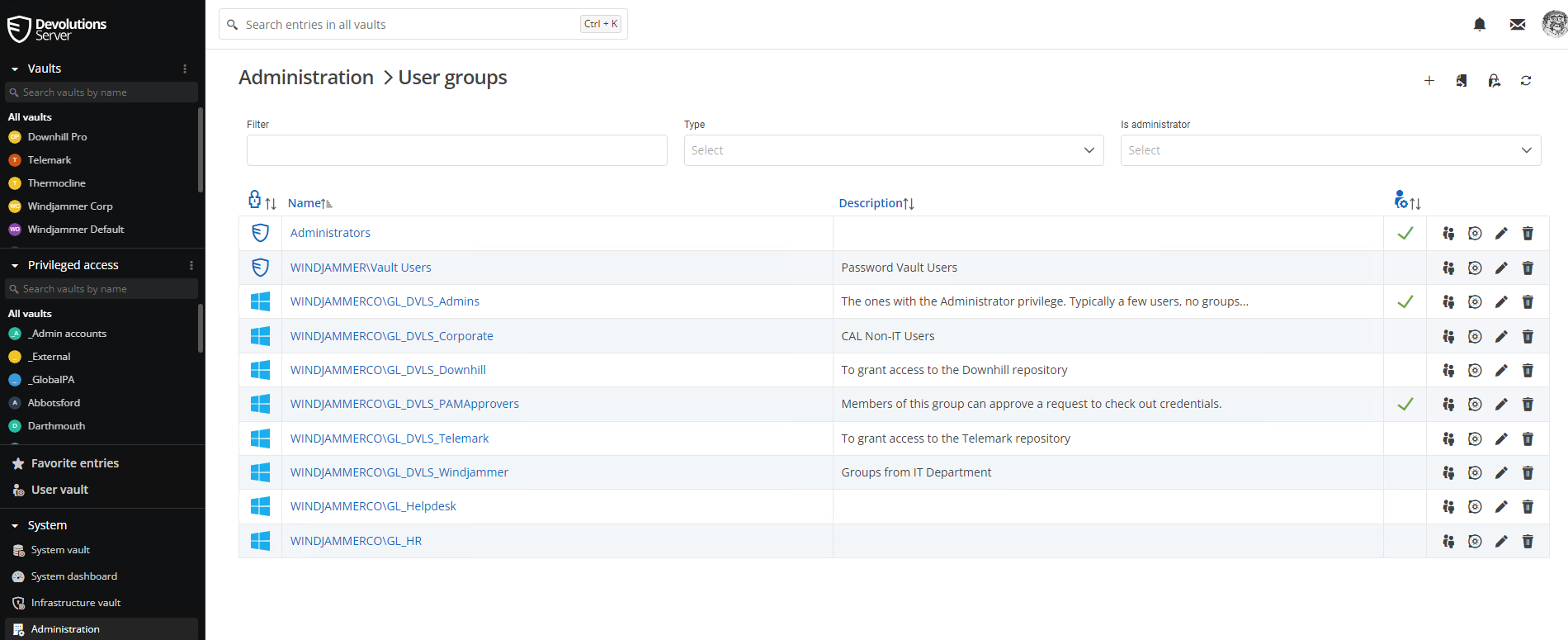The height and width of the screenshot is (640, 1568).
Task: Open WINDJAMMERCO\GL_DVLS_PAMApprovers link
Action: pos(404,404)
